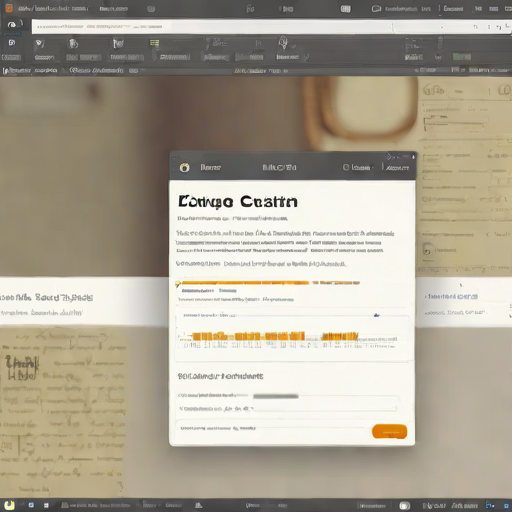Select the middle tab in the dialog header
This screenshot has width=512, height=512.
click(279, 167)
